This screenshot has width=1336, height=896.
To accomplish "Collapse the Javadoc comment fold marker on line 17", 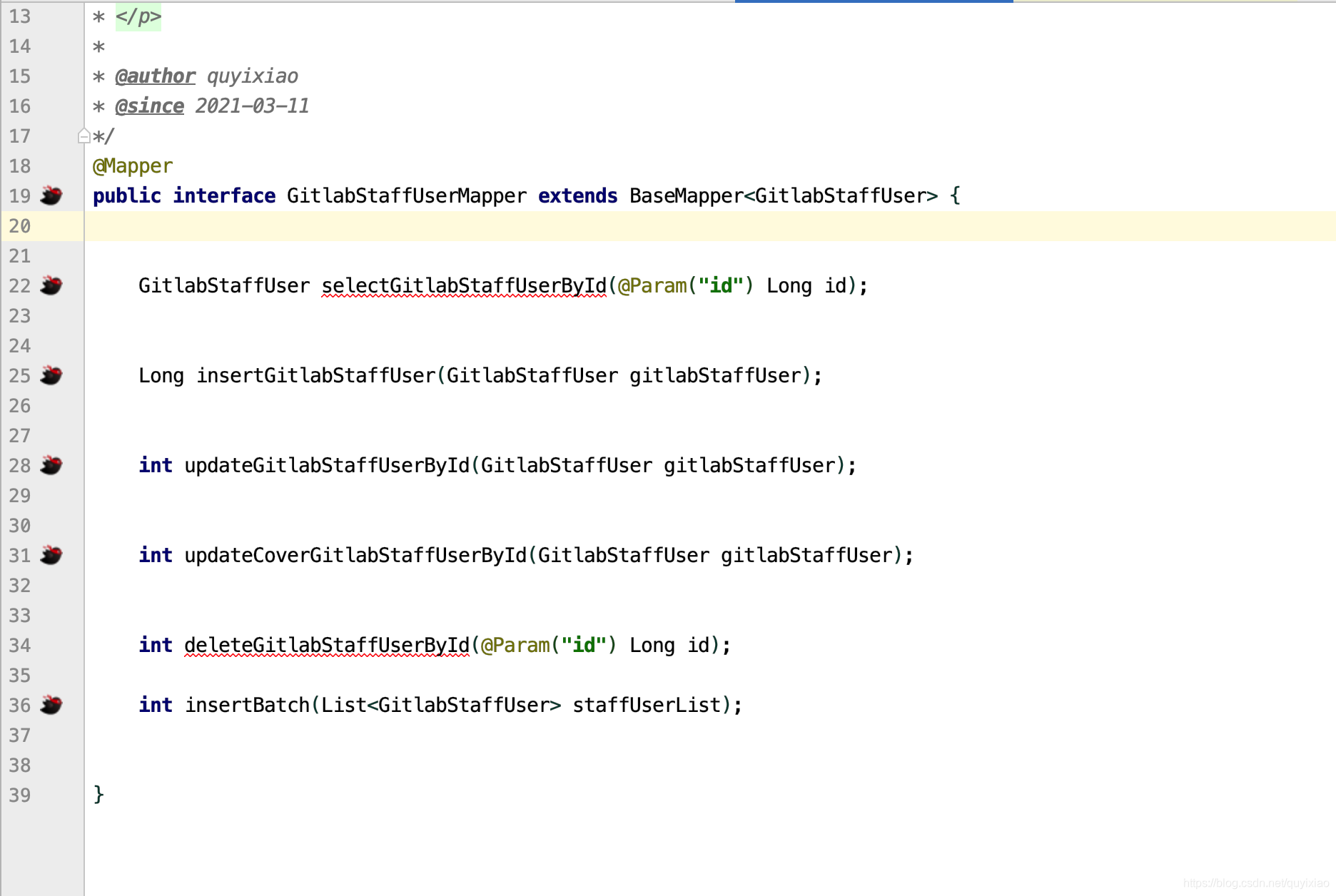I will click(83, 136).
